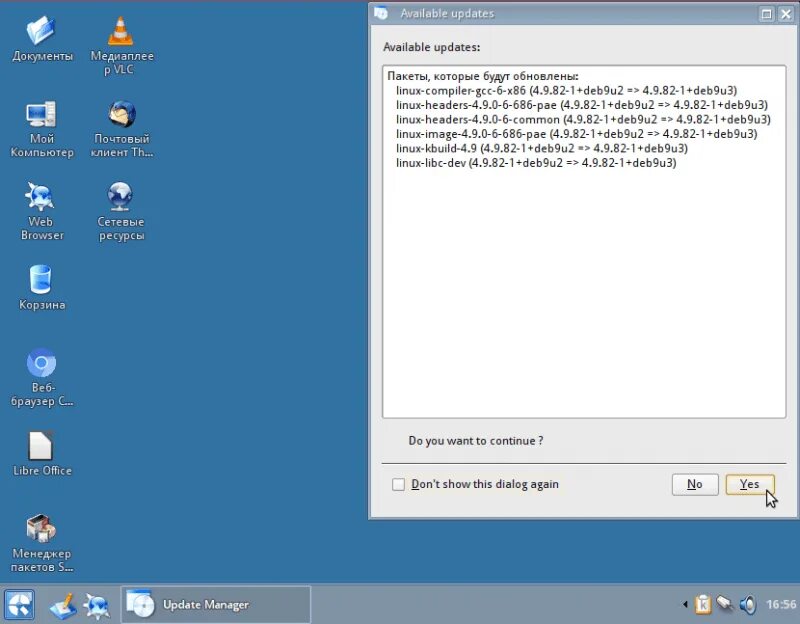The image size is (800, 624).
Task: Confirm updates with the Yes button
Action: pyautogui.click(x=750, y=484)
